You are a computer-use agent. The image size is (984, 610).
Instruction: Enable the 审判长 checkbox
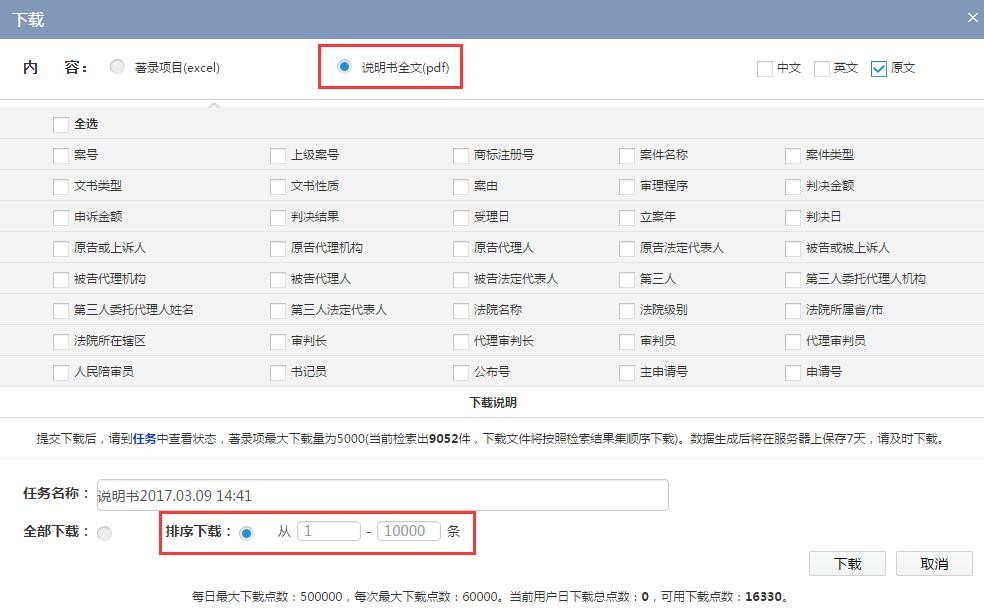[278, 341]
